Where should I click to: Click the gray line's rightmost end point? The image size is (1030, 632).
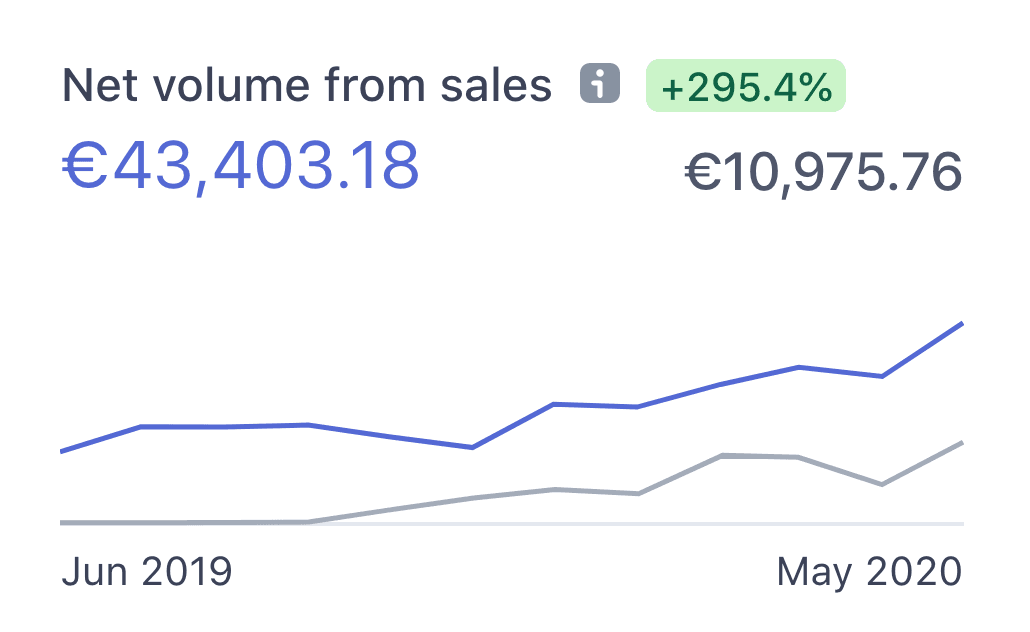tap(962, 442)
